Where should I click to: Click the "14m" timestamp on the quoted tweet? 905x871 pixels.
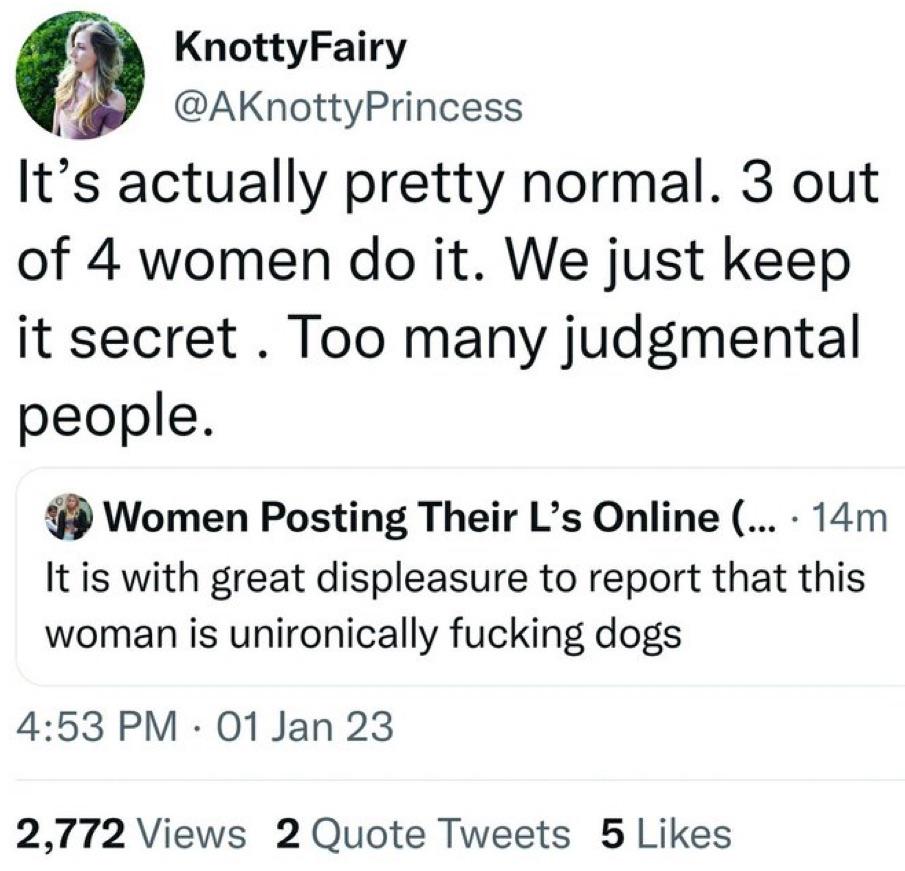851,517
